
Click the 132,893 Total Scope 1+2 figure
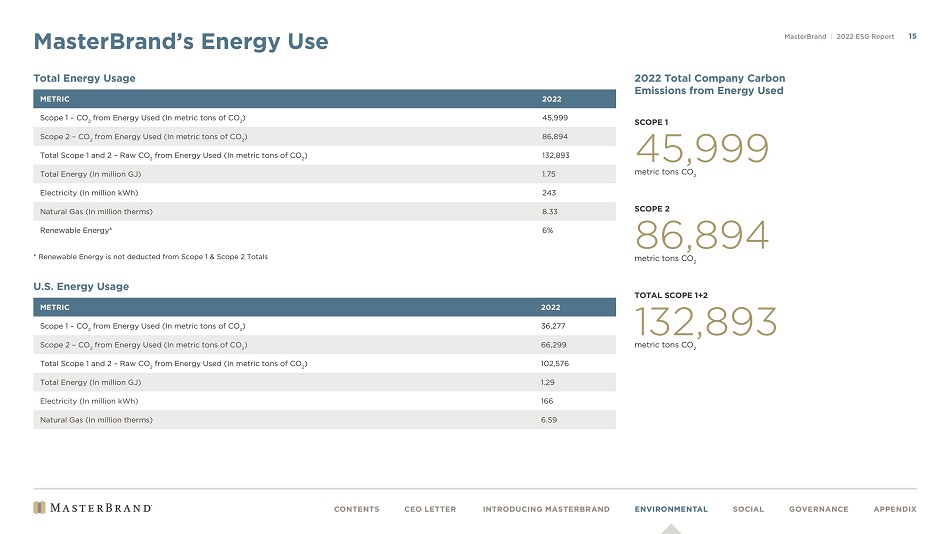[x=706, y=322]
